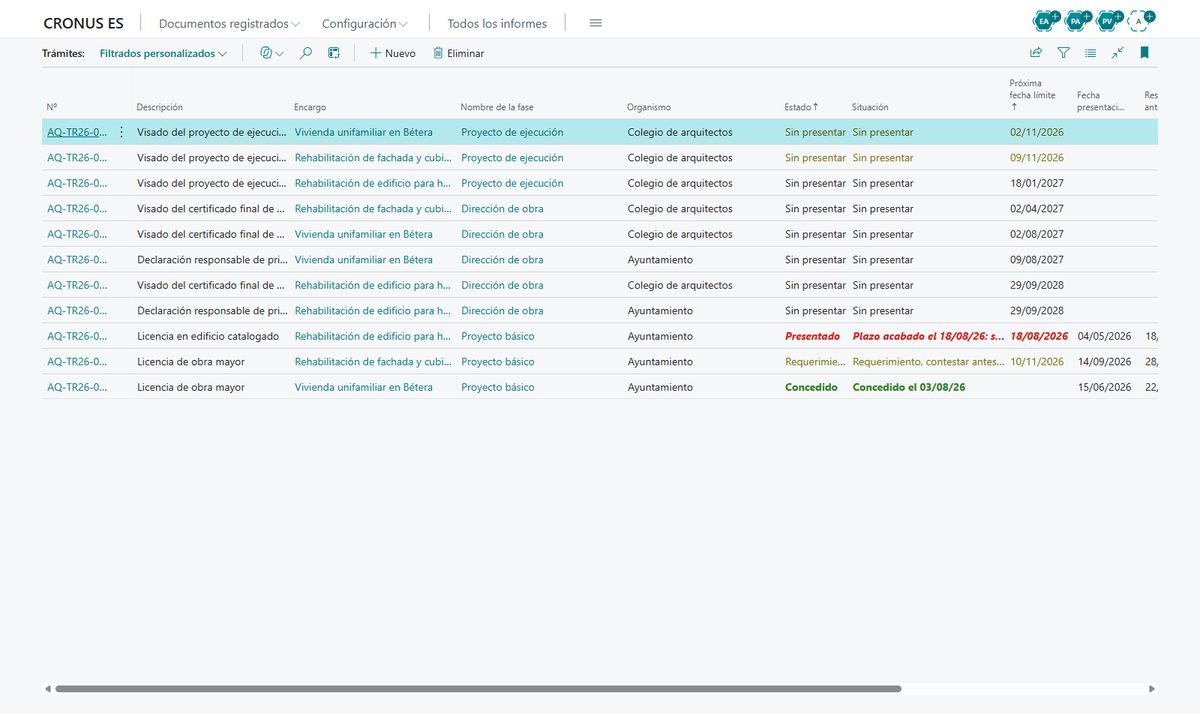Click the Situación column header

pyautogui.click(x=870, y=107)
